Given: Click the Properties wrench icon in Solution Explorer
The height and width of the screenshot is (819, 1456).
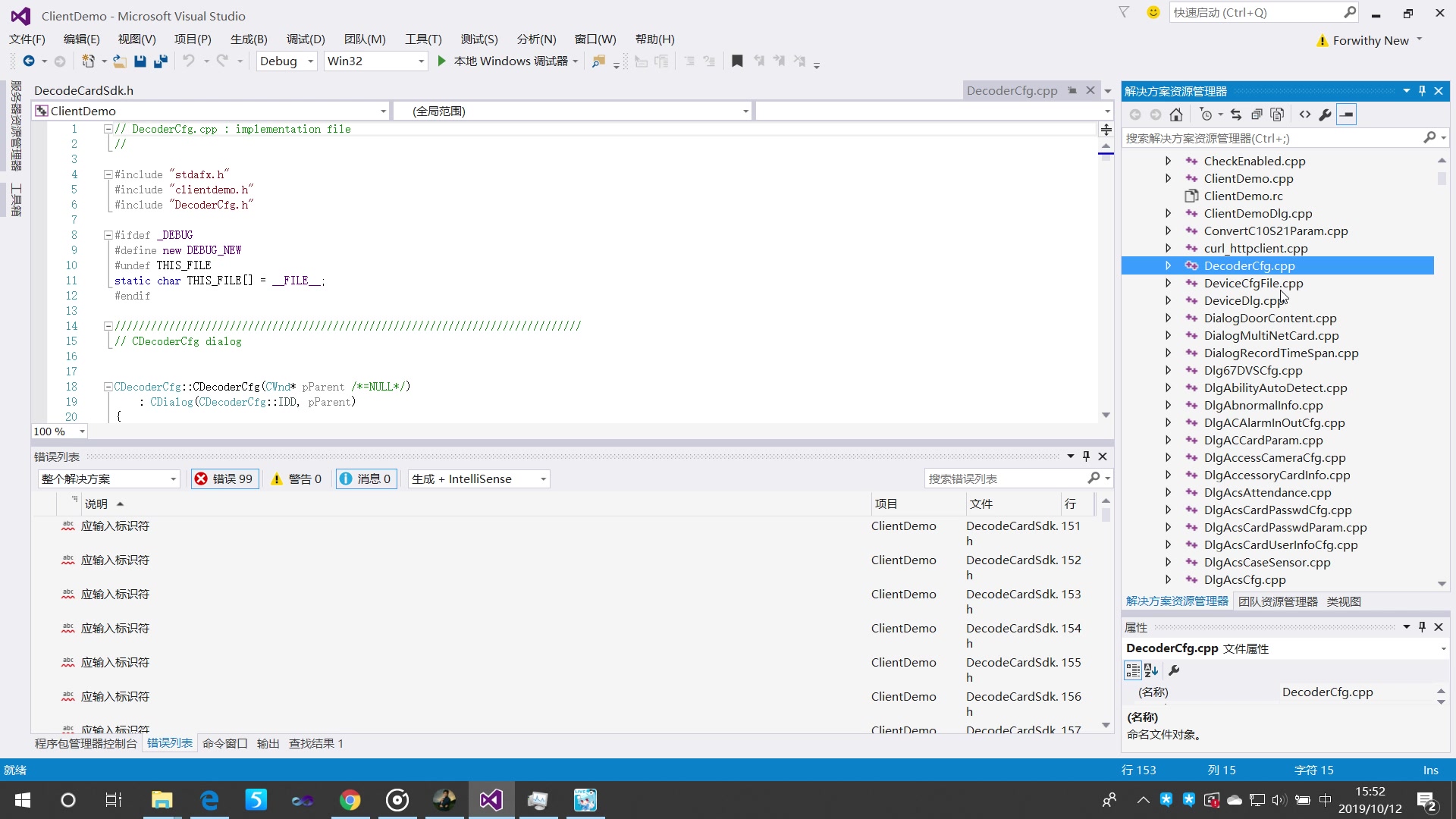Looking at the screenshot, I should click(x=1326, y=115).
